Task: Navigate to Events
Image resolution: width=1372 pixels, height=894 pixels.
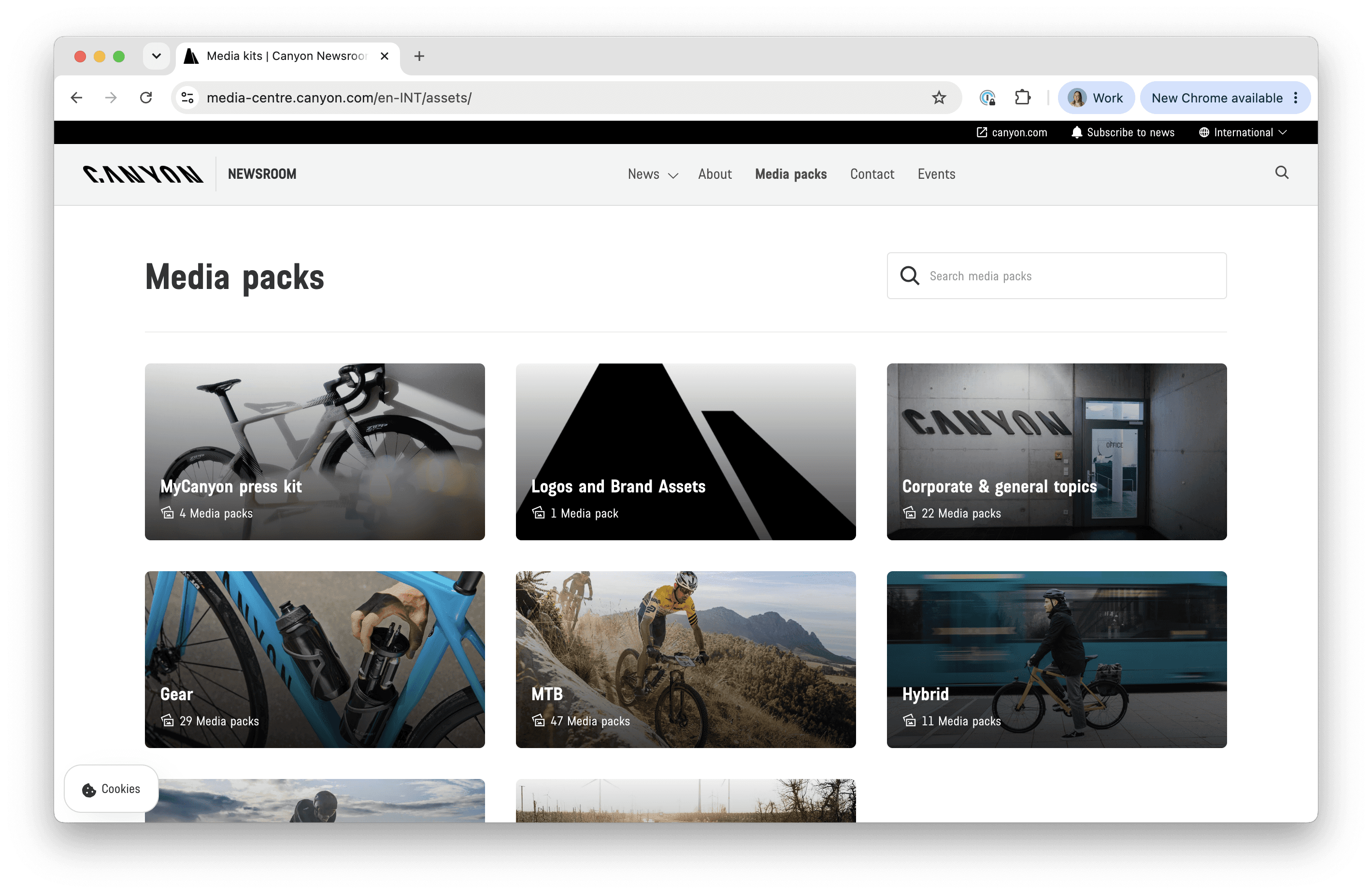Action: click(936, 174)
